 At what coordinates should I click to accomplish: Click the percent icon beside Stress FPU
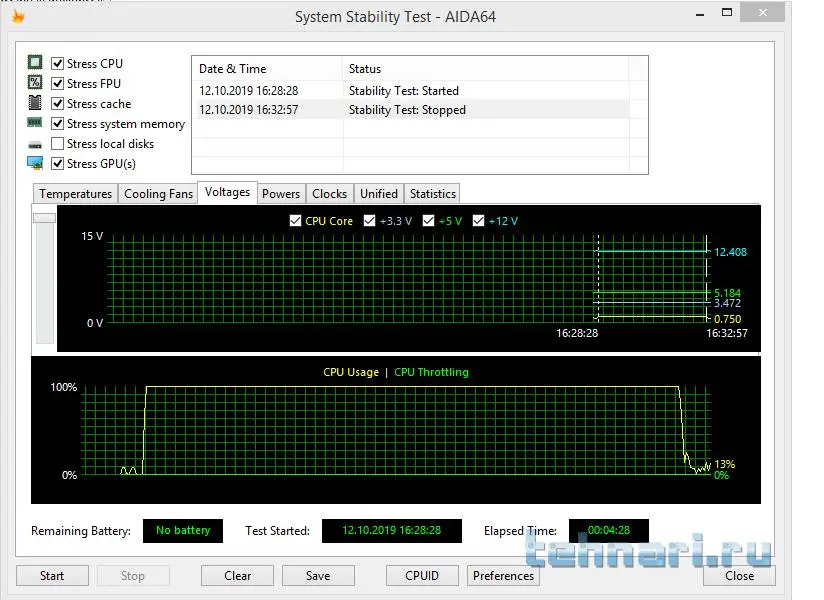35,82
